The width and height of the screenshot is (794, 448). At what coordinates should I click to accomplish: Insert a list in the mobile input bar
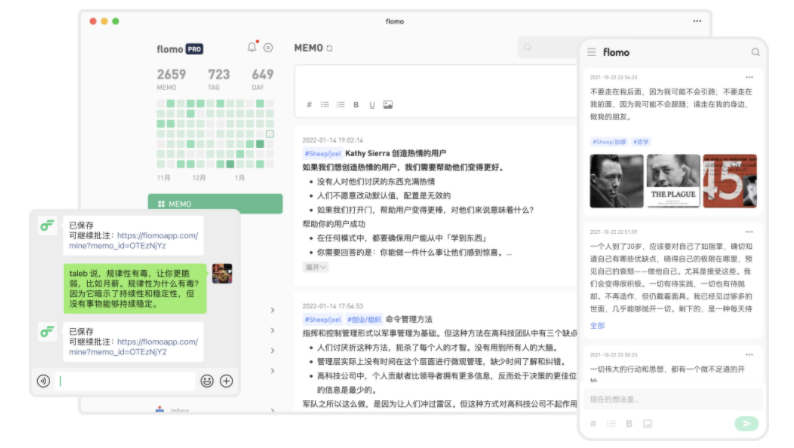pos(611,424)
